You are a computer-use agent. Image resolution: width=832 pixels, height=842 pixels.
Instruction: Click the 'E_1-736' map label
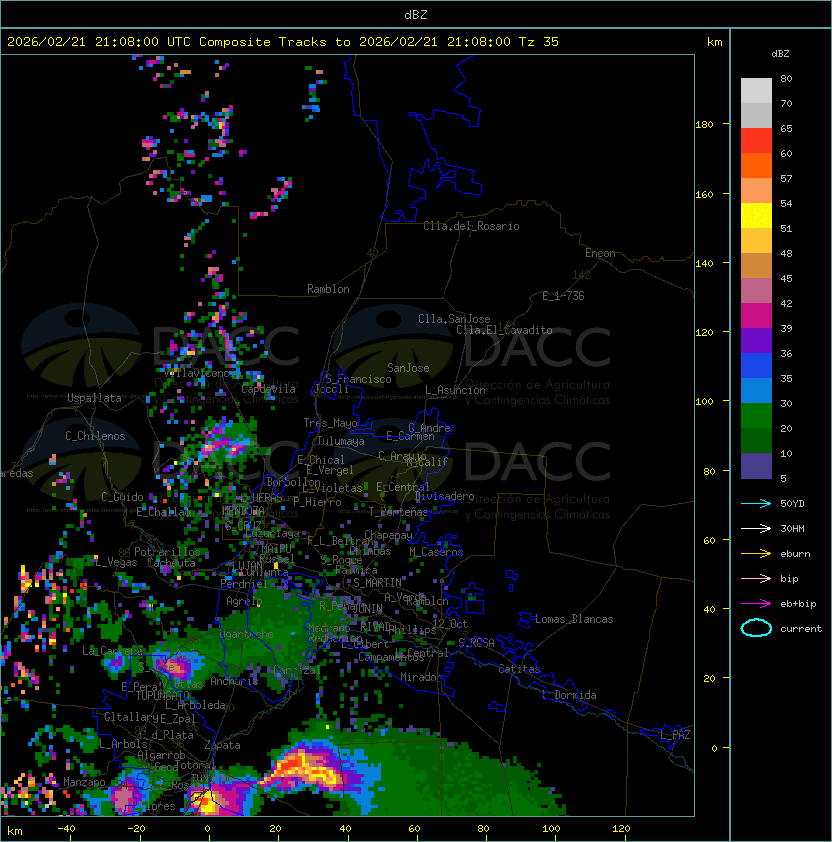point(563,296)
